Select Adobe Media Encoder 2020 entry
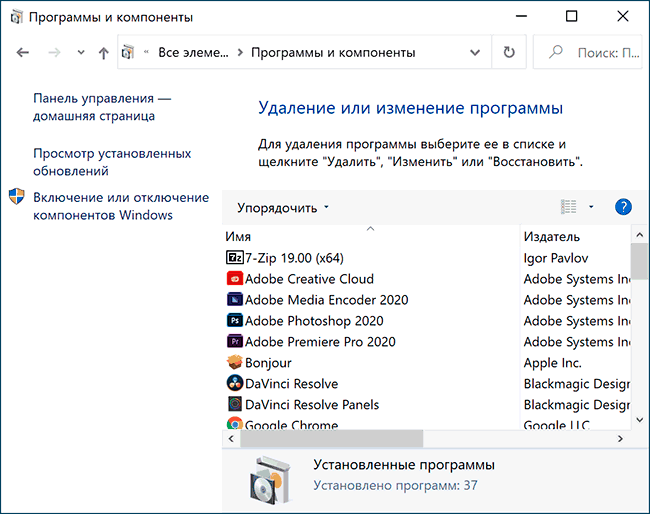Screen dimensions: 650x514 tap(327, 300)
